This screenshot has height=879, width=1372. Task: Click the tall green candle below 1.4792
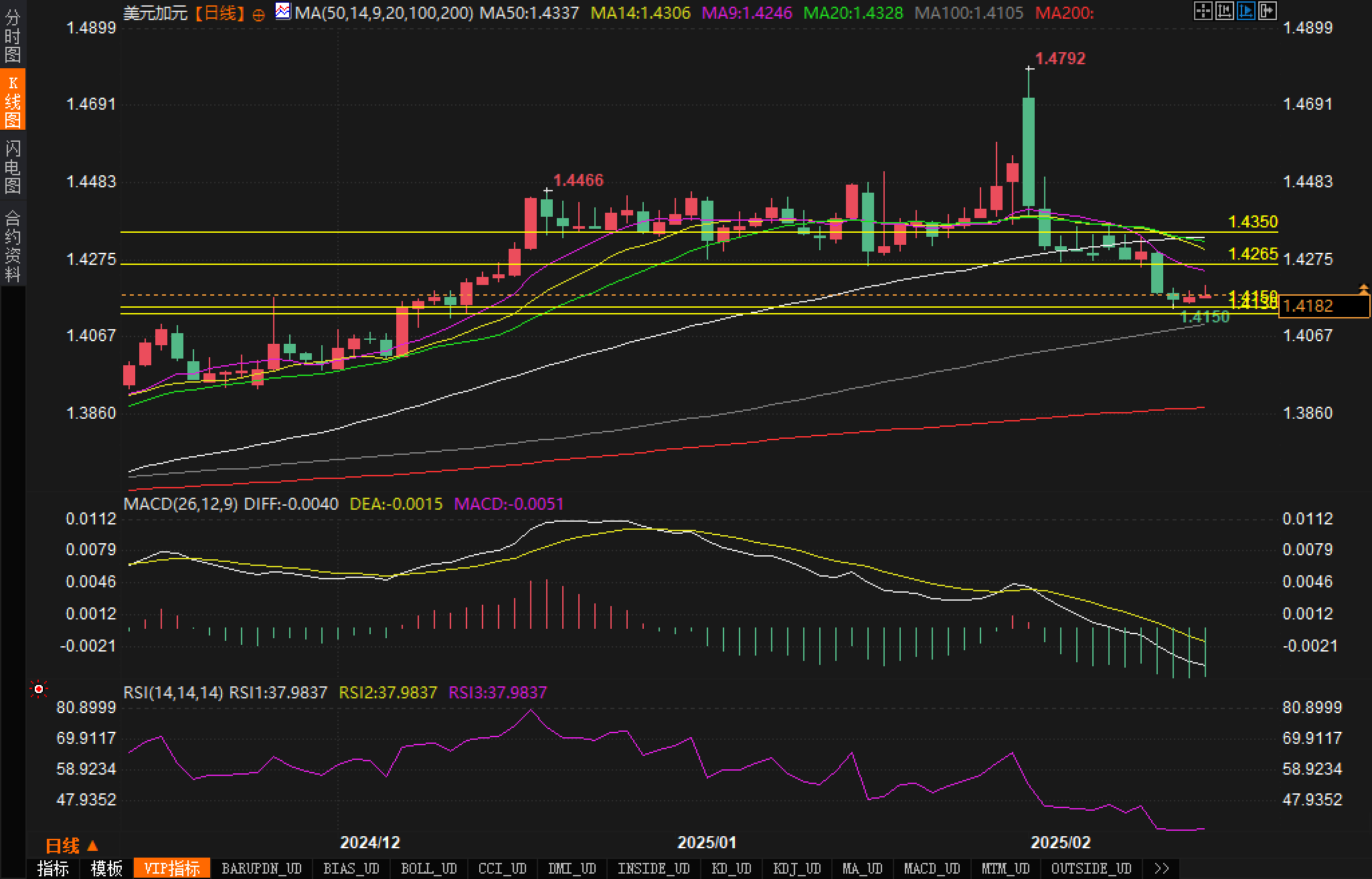(x=1029, y=152)
